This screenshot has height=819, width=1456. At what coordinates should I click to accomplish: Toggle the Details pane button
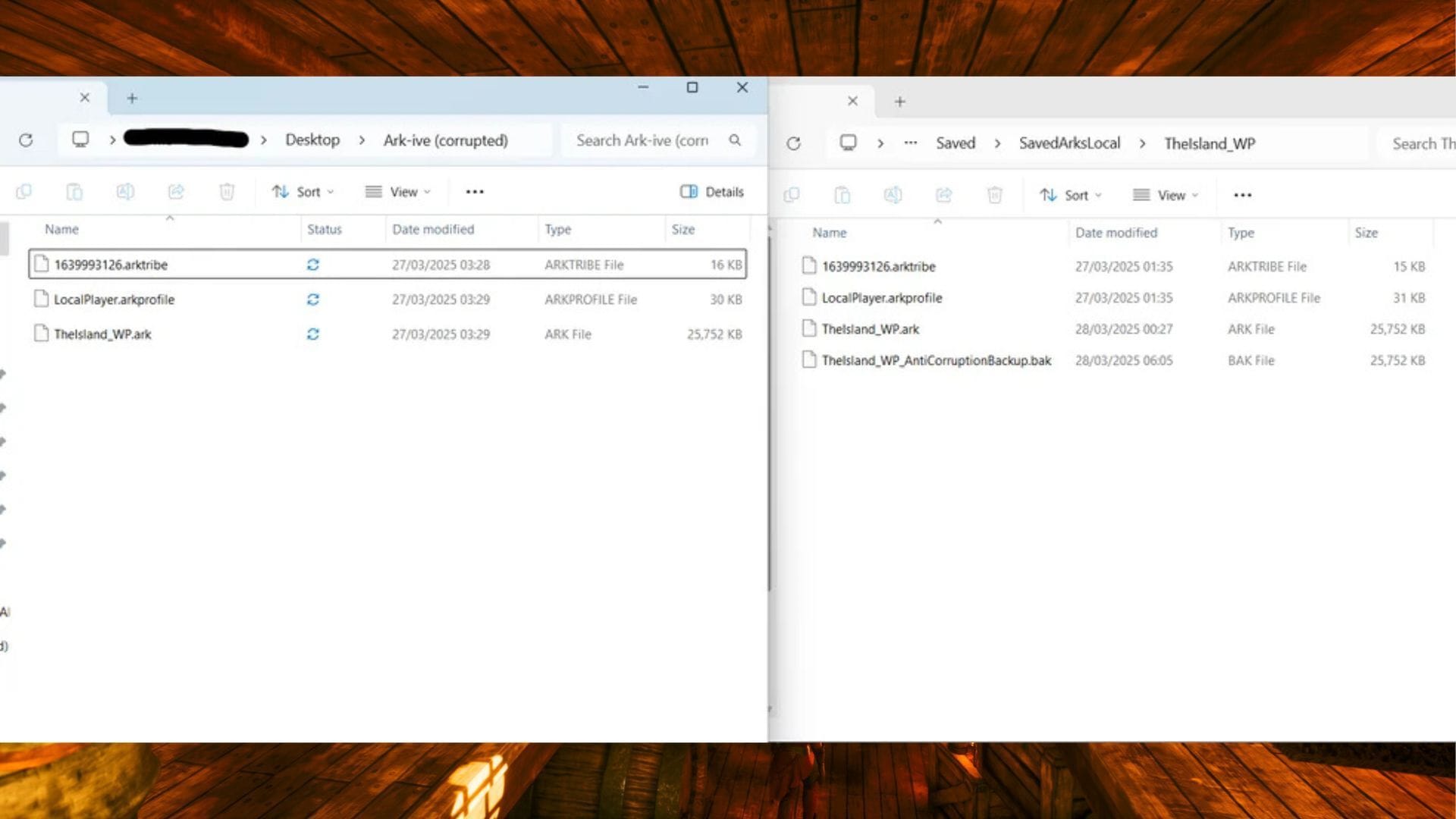pos(712,192)
